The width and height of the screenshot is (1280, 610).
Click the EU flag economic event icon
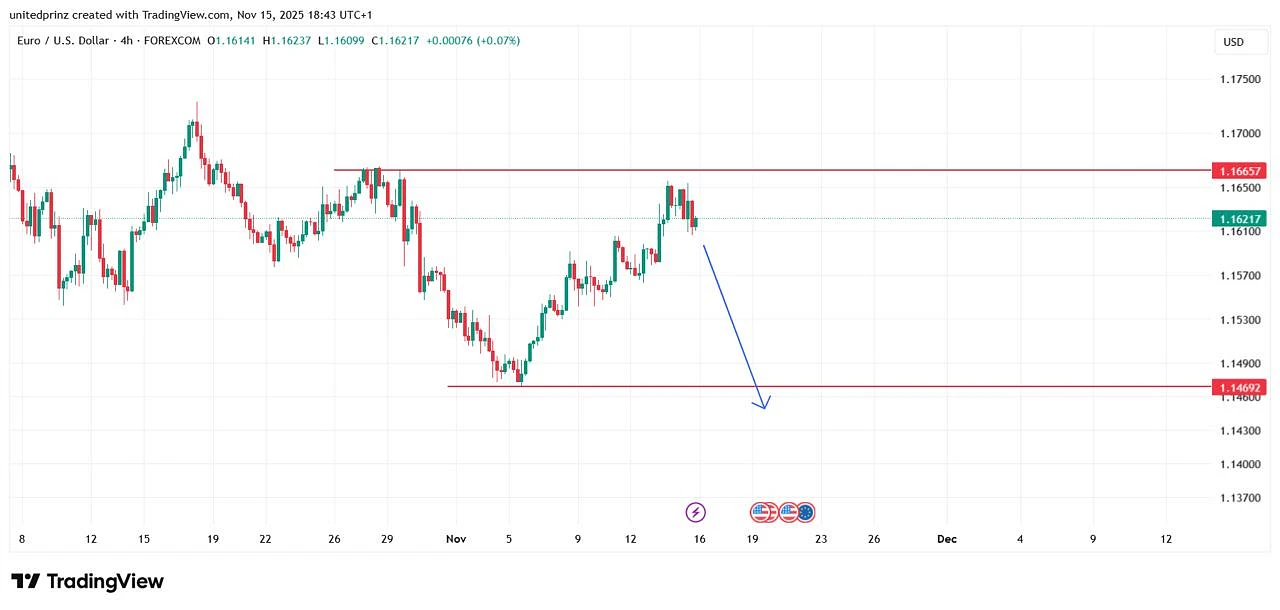coord(805,512)
